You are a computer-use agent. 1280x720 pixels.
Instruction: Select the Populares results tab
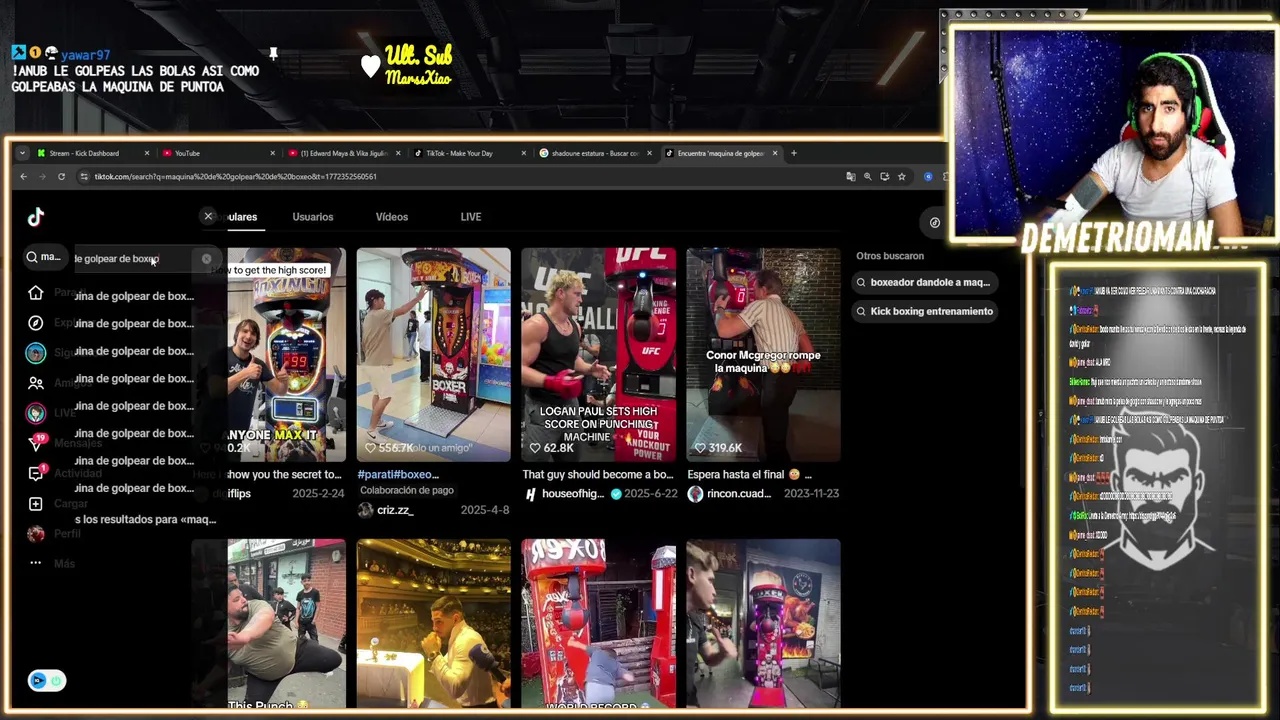pos(242,217)
